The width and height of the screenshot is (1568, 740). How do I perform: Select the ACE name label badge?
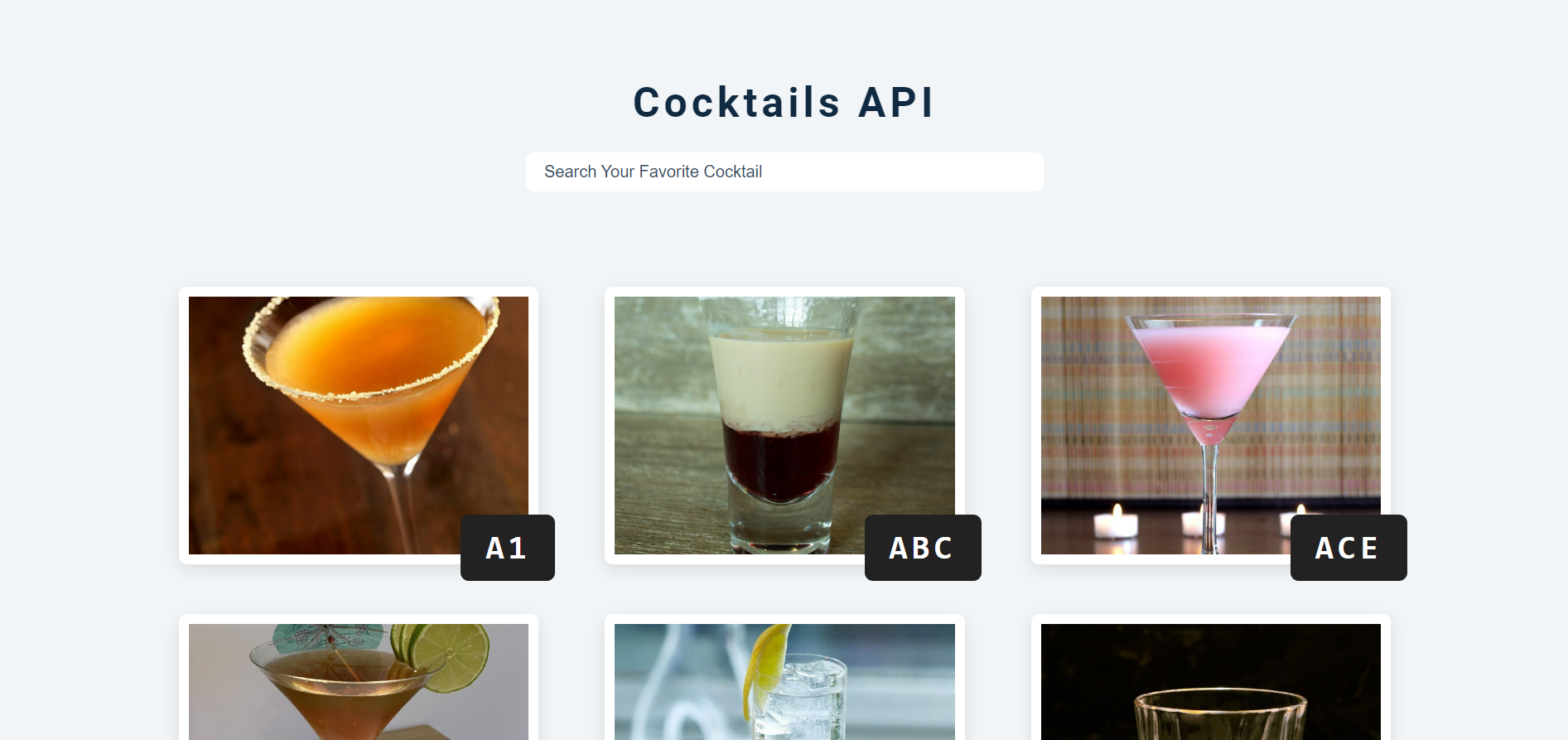click(1348, 548)
